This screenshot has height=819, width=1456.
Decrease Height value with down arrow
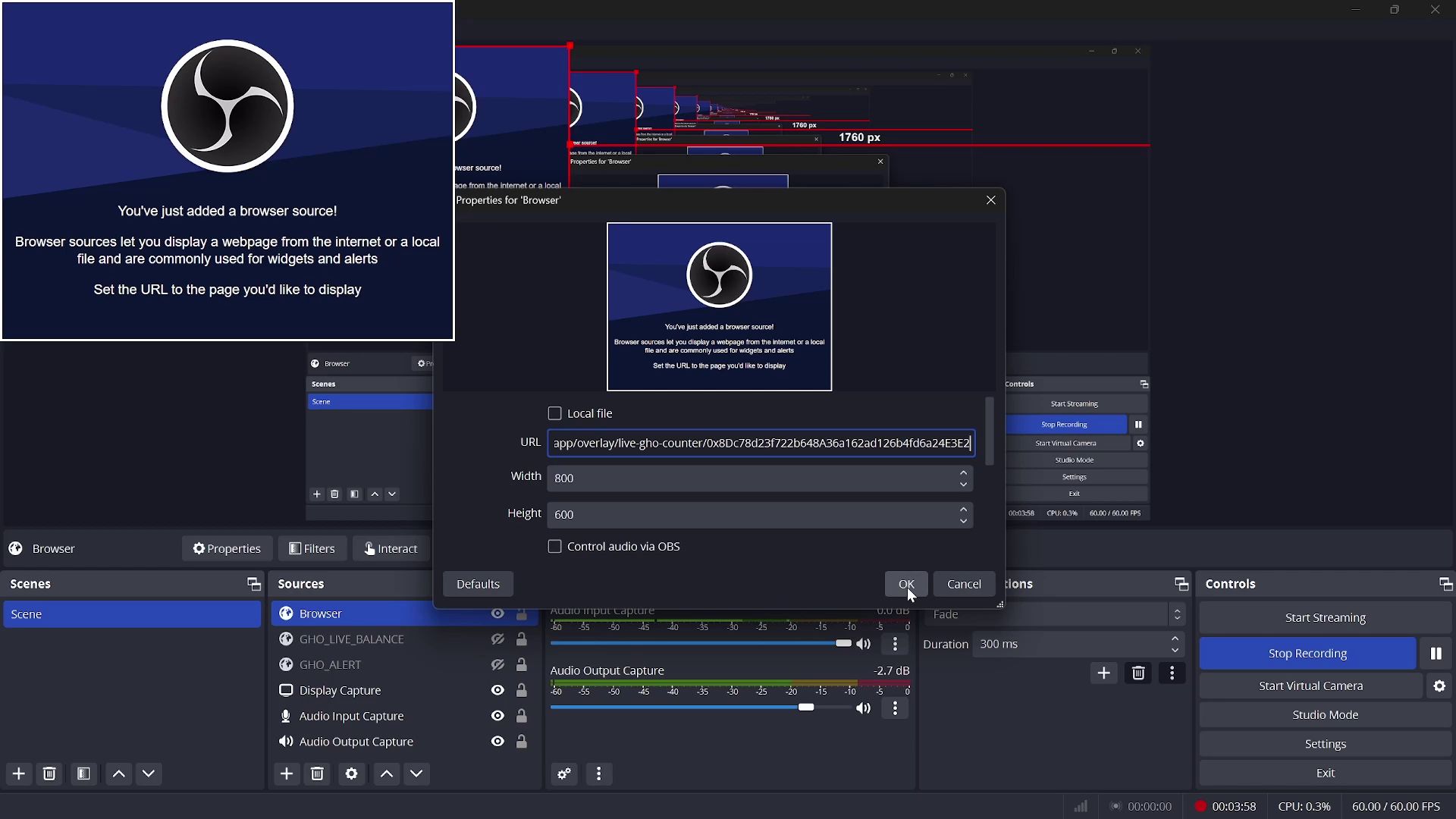963,521
